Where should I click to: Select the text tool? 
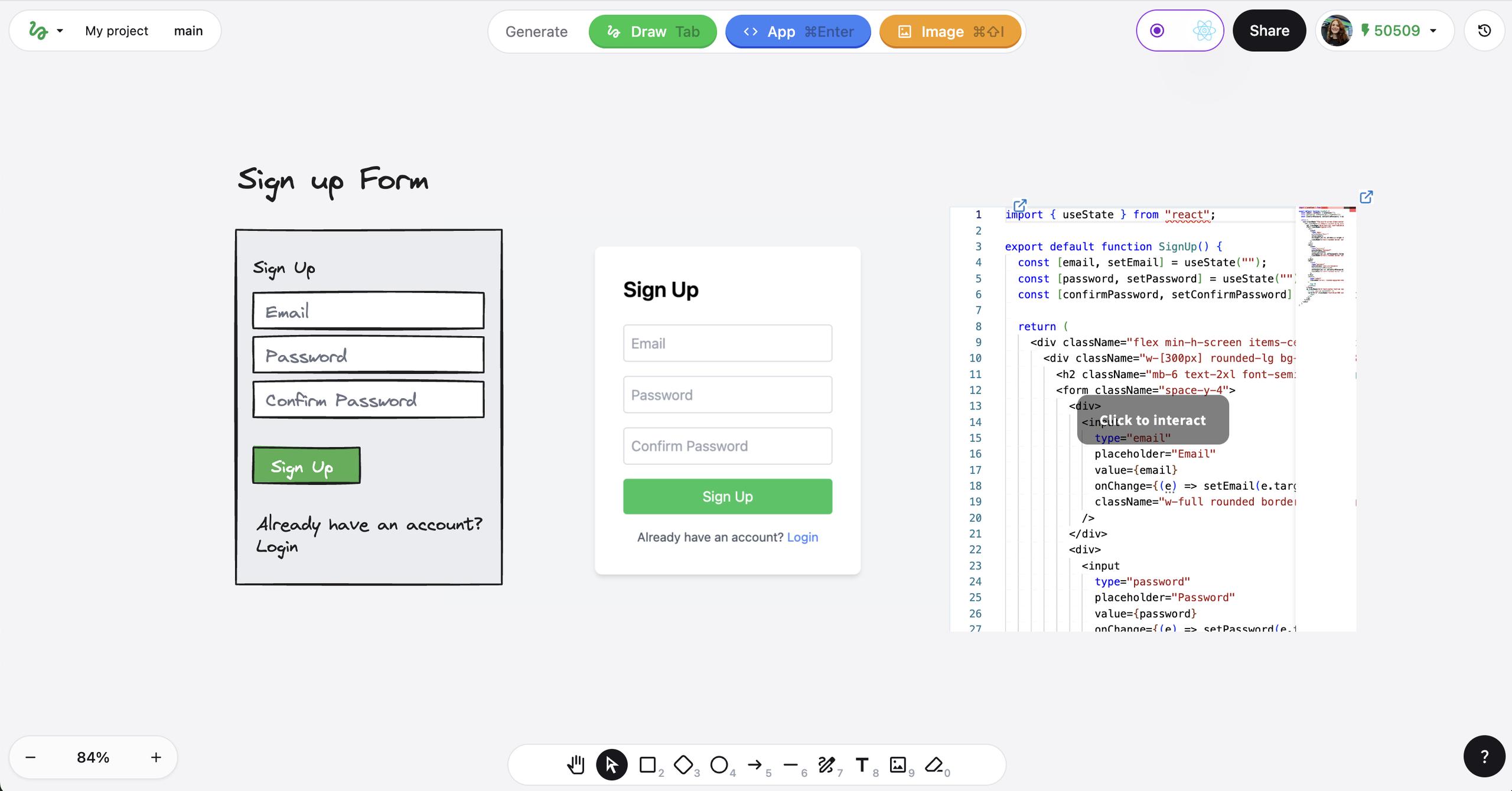[862, 764]
